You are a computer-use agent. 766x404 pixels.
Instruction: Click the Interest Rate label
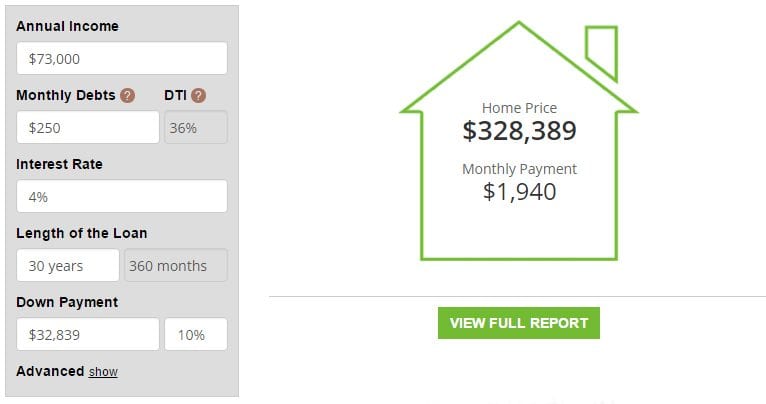point(60,164)
